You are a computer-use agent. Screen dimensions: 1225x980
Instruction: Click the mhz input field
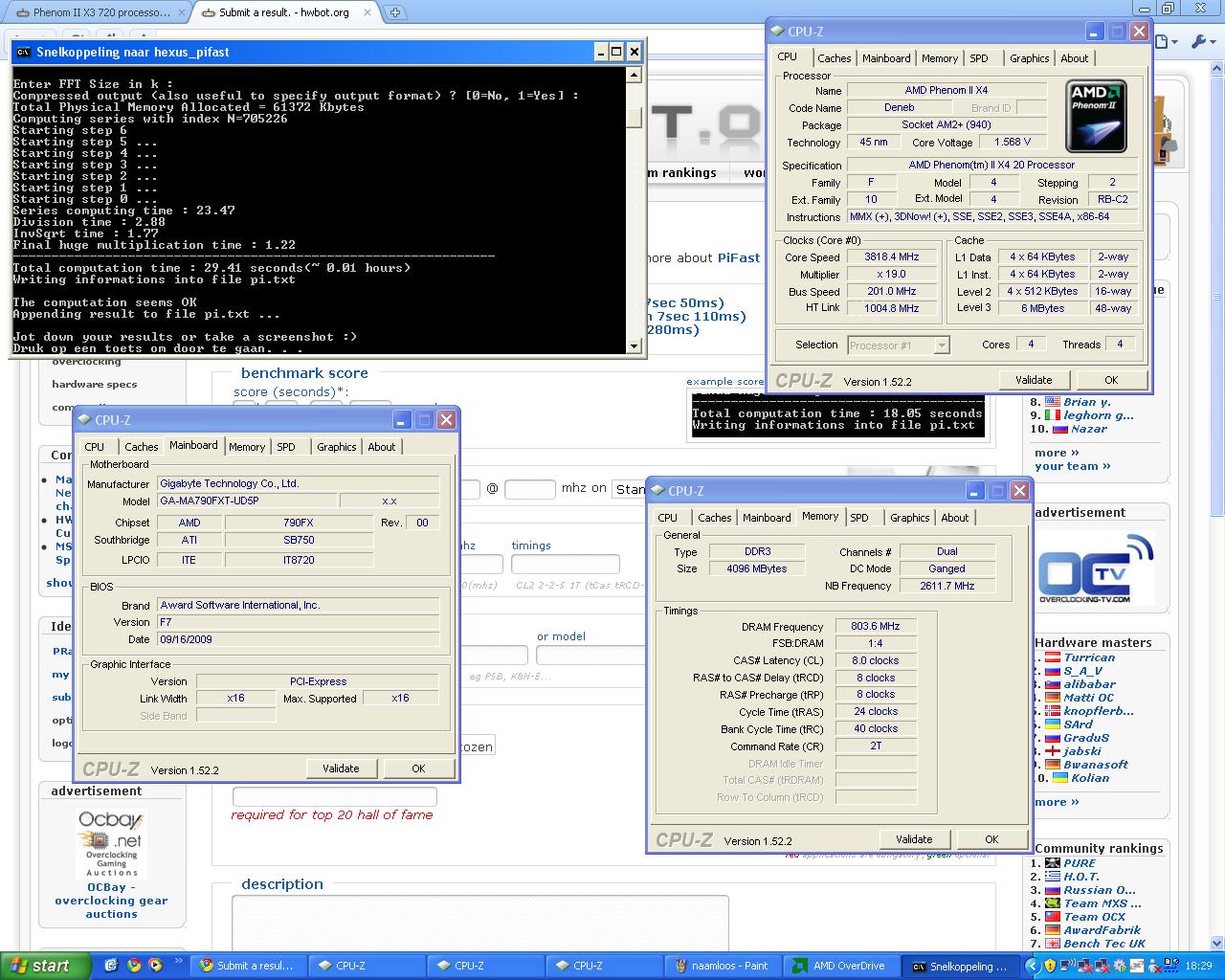point(529,488)
